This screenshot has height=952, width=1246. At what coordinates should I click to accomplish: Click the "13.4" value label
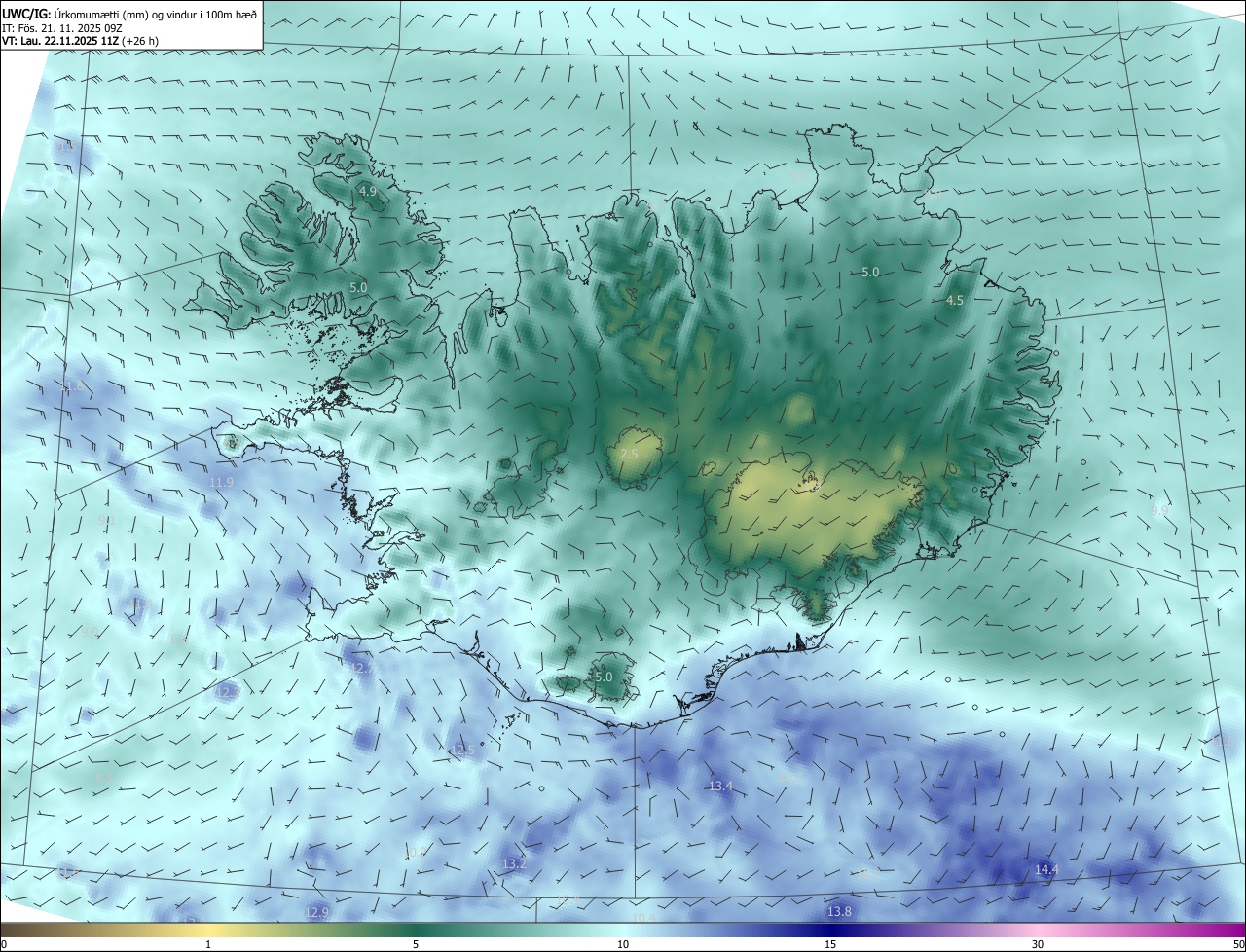tap(720, 786)
